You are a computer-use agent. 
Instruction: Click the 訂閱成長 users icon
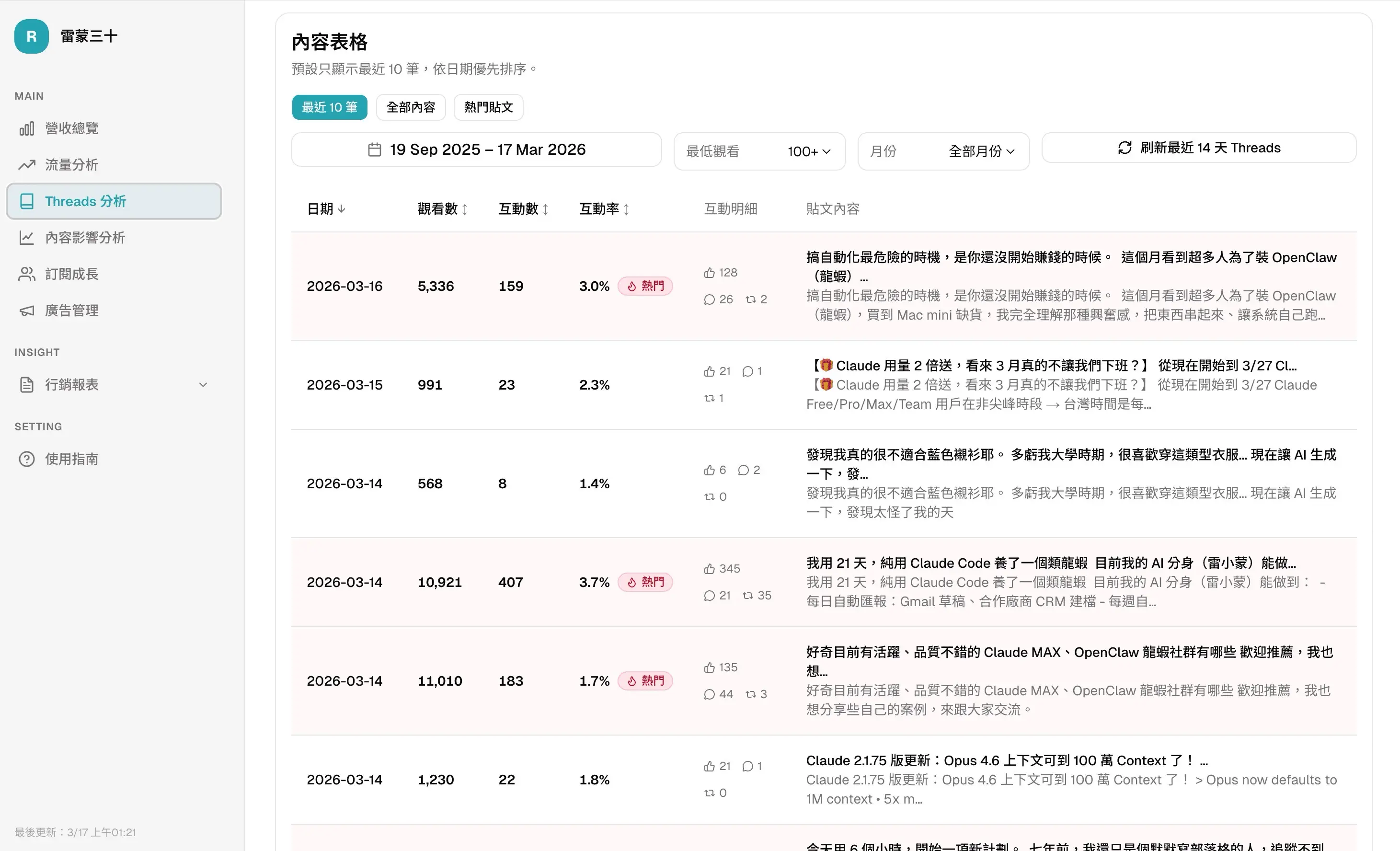click(26, 275)
